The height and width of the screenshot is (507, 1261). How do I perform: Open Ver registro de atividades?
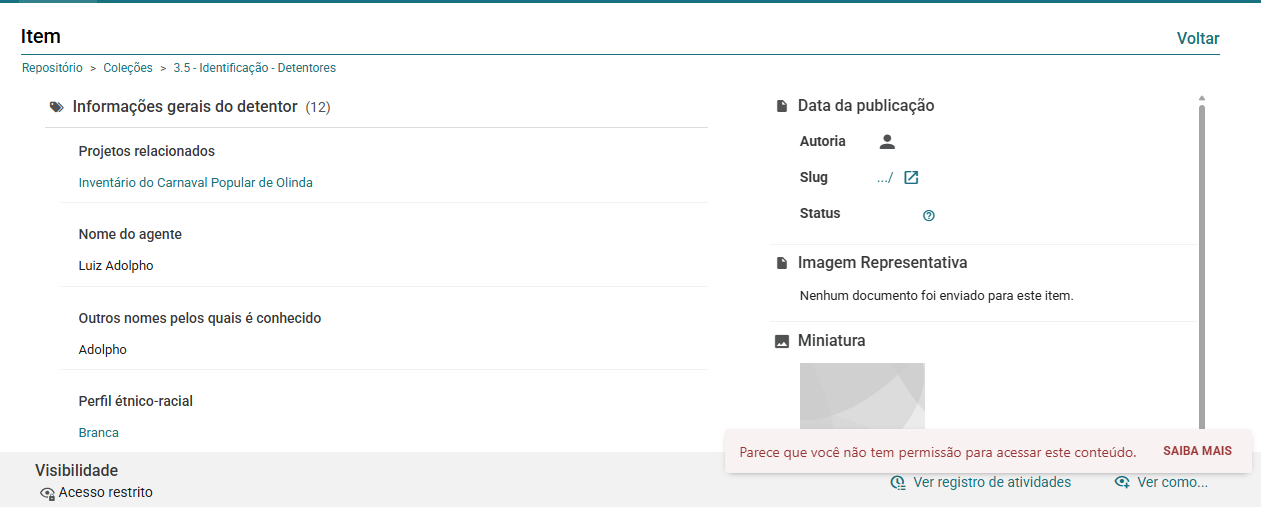click(x=992, y=482)
